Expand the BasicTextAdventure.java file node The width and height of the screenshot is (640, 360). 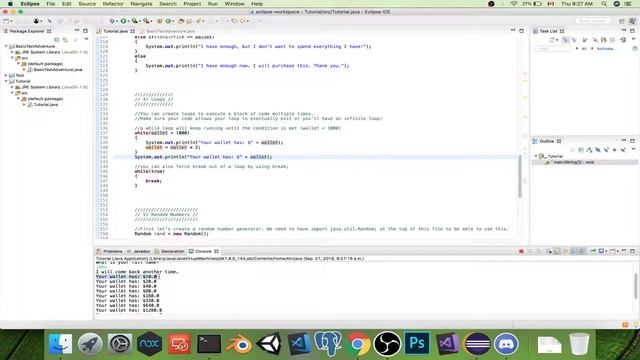click(24, 69)
